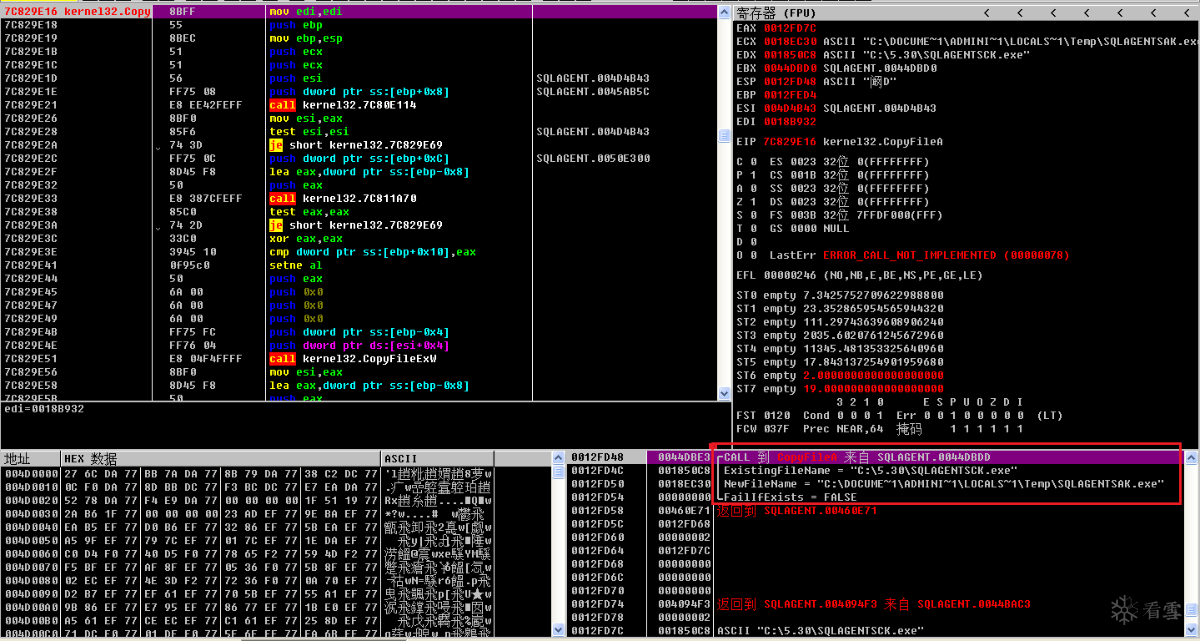Click comment SQLAGENT.0050E300 in disassembly
The width and height of the screenshot is (1200, 641).
point(593,158)
